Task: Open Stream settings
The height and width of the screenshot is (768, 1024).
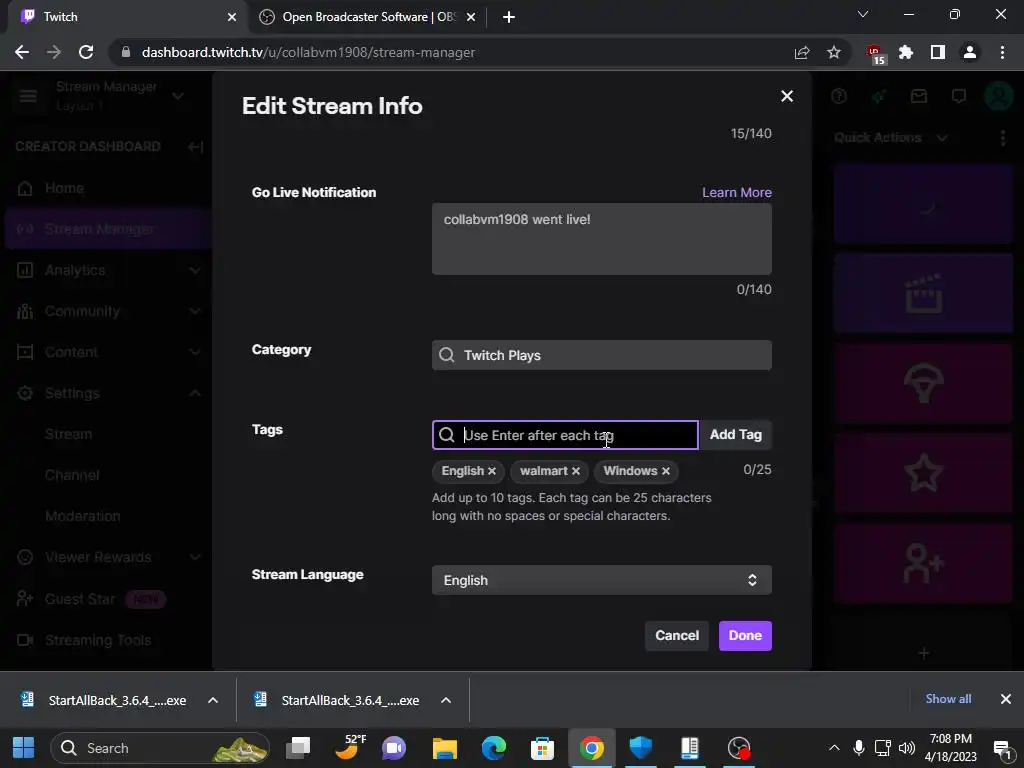Action: click(69, 434)
